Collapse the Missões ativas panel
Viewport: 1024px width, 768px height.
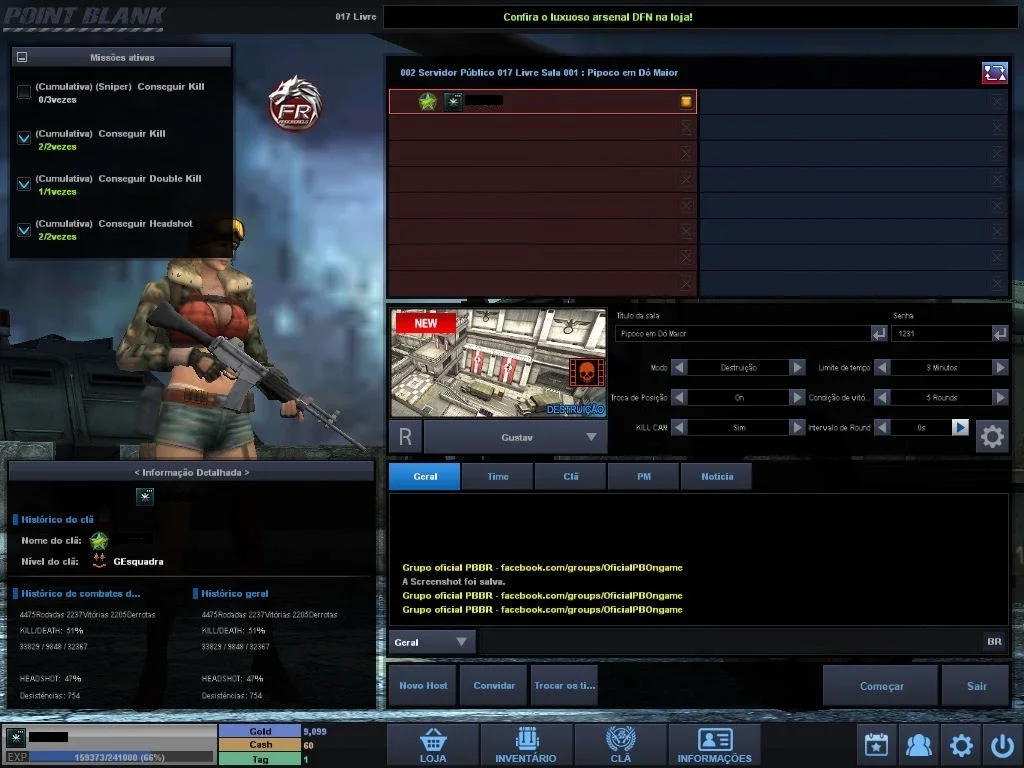[22, 57]
